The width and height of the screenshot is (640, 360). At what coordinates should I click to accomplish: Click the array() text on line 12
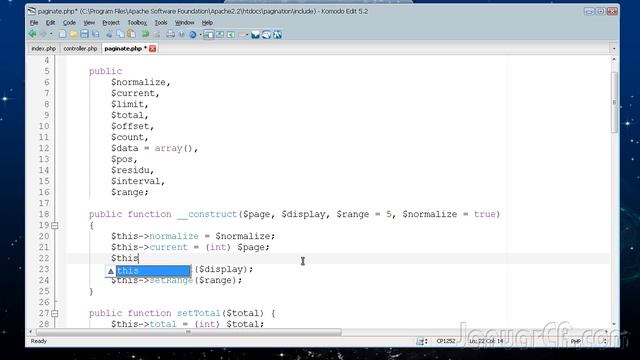point(173,148)
